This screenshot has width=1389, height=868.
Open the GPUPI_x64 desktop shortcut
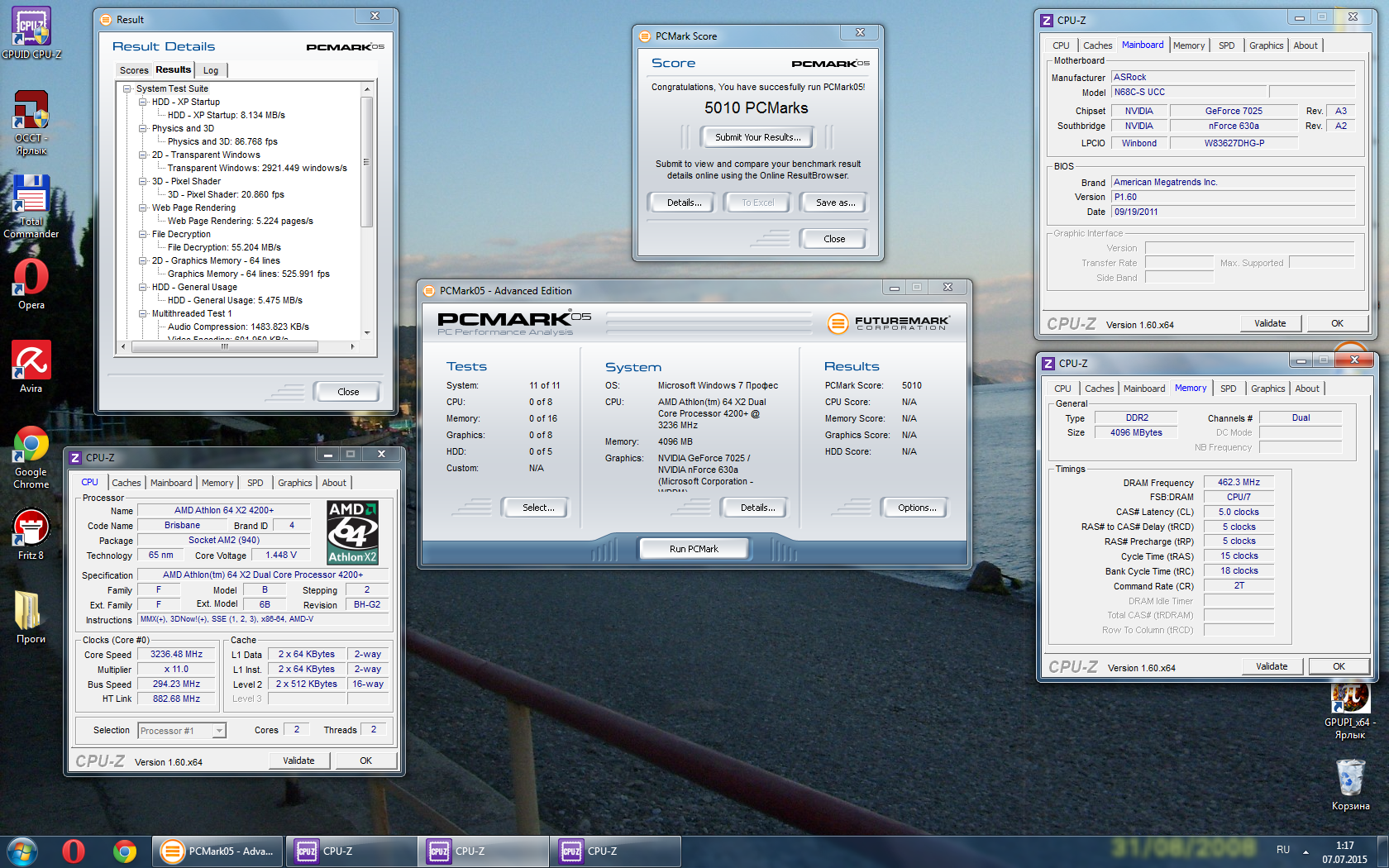click(1350, 711)
